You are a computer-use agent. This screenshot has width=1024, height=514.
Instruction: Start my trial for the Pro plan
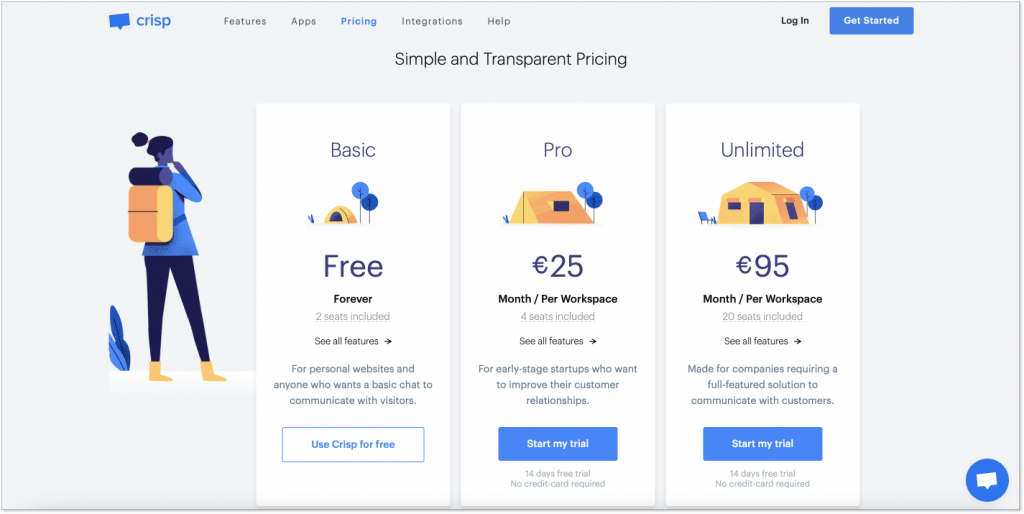[557, 444]
